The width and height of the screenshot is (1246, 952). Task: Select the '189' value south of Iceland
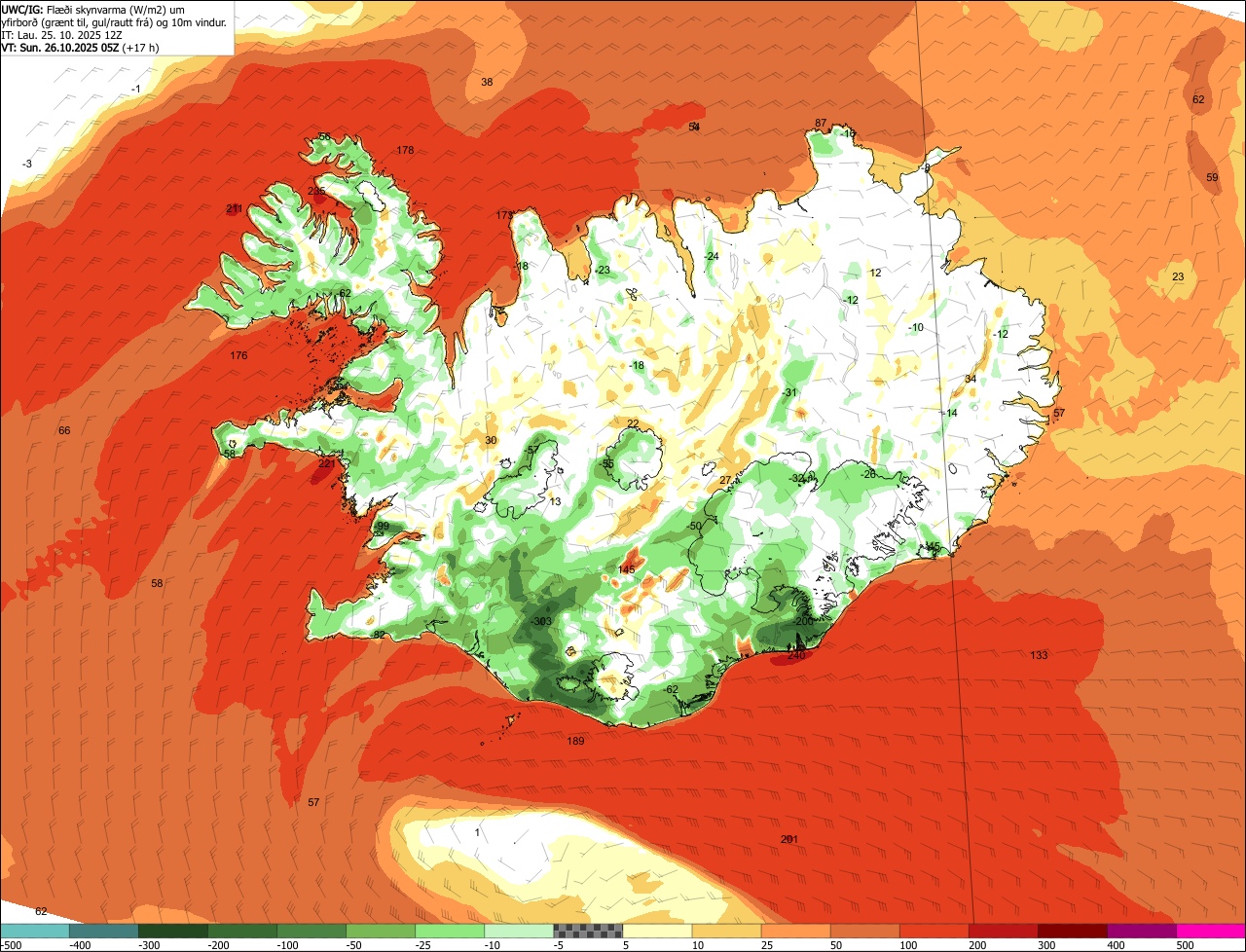(575, 741)
